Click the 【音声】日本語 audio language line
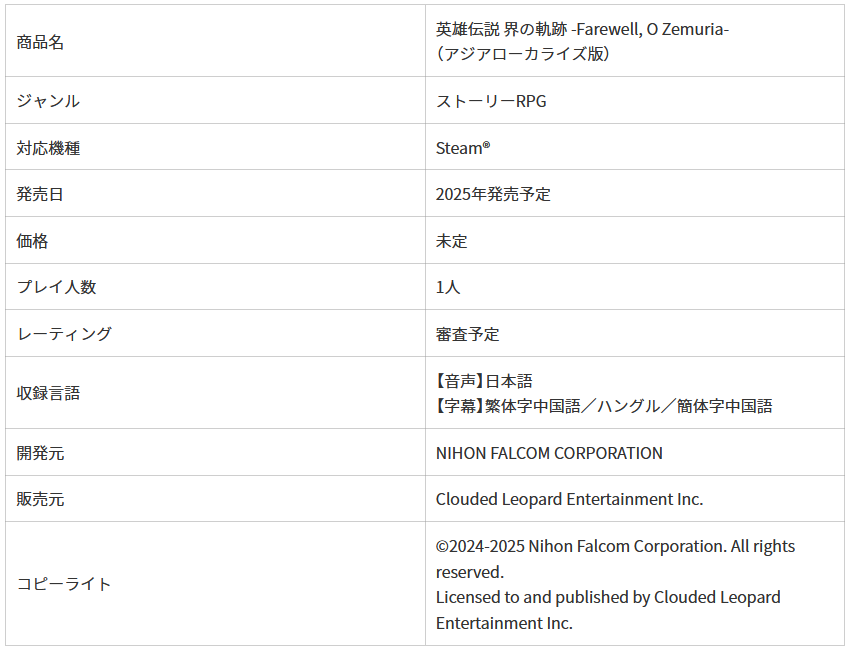The width and height of the screenshot is (858, 654). point(484,381)
